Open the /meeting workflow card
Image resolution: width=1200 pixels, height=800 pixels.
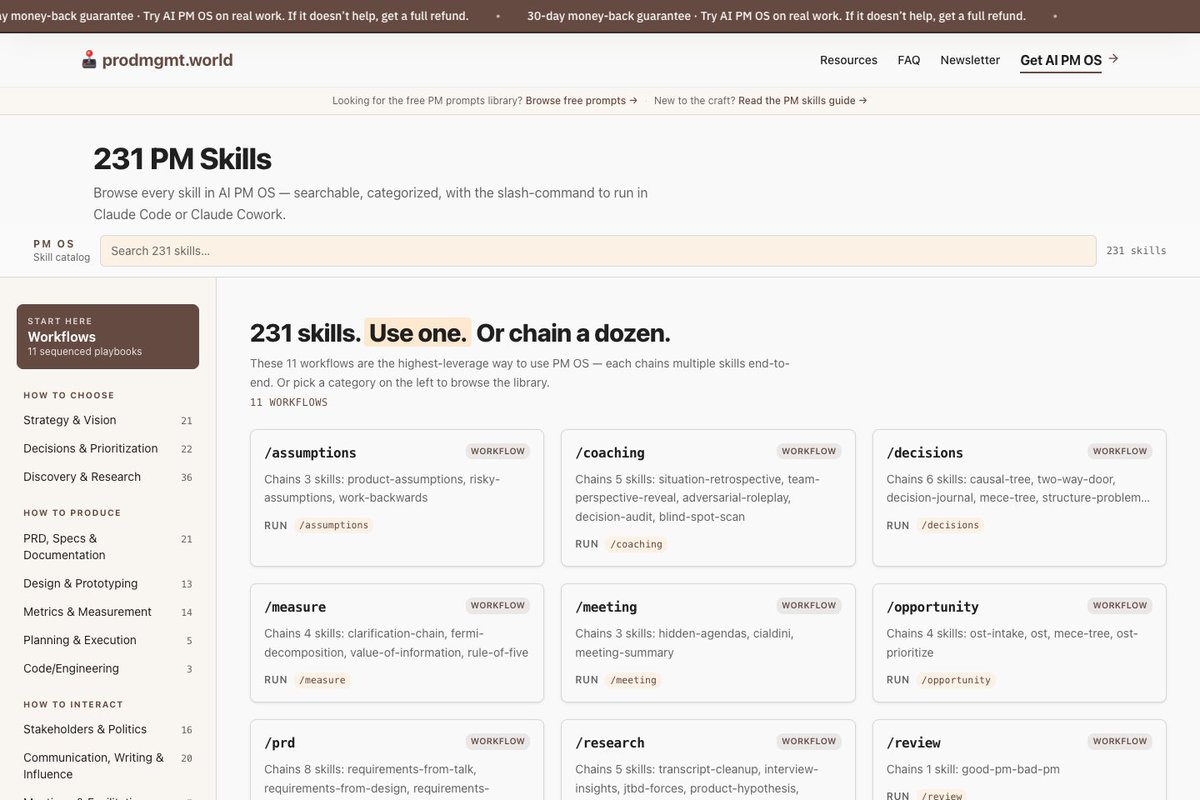click(708, 643)
